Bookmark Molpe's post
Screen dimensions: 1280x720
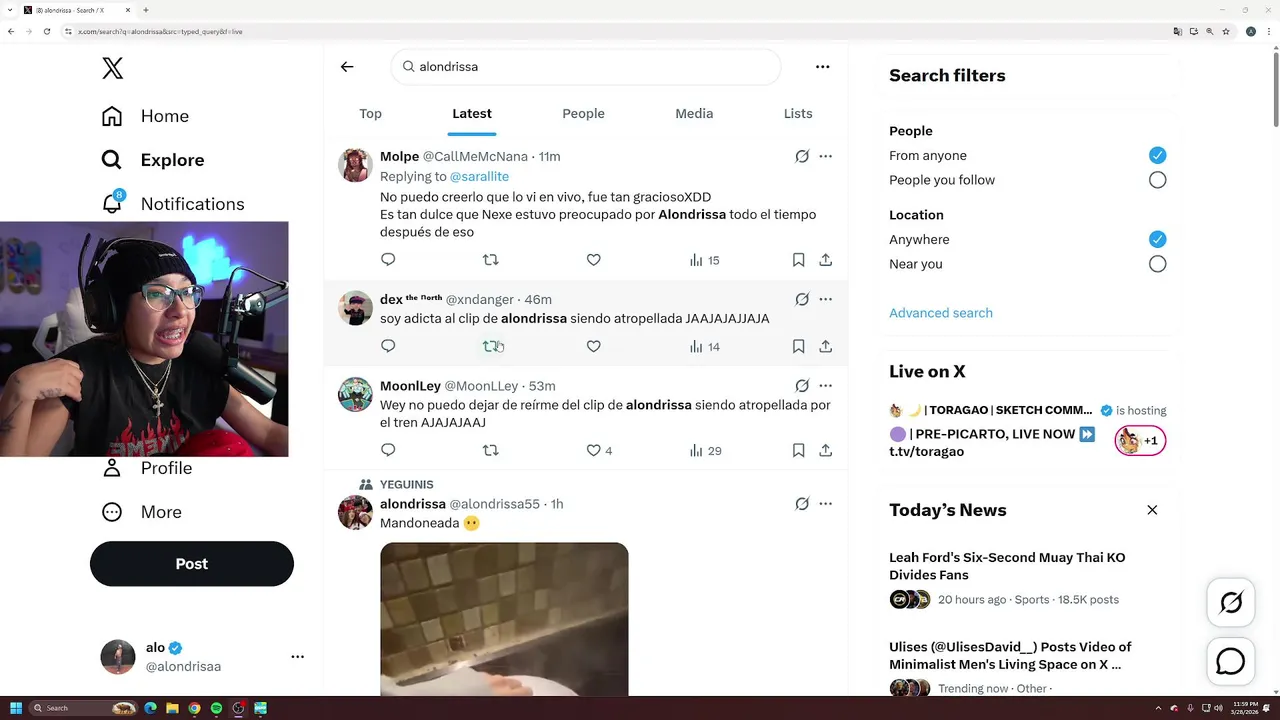tap(798, 260)
